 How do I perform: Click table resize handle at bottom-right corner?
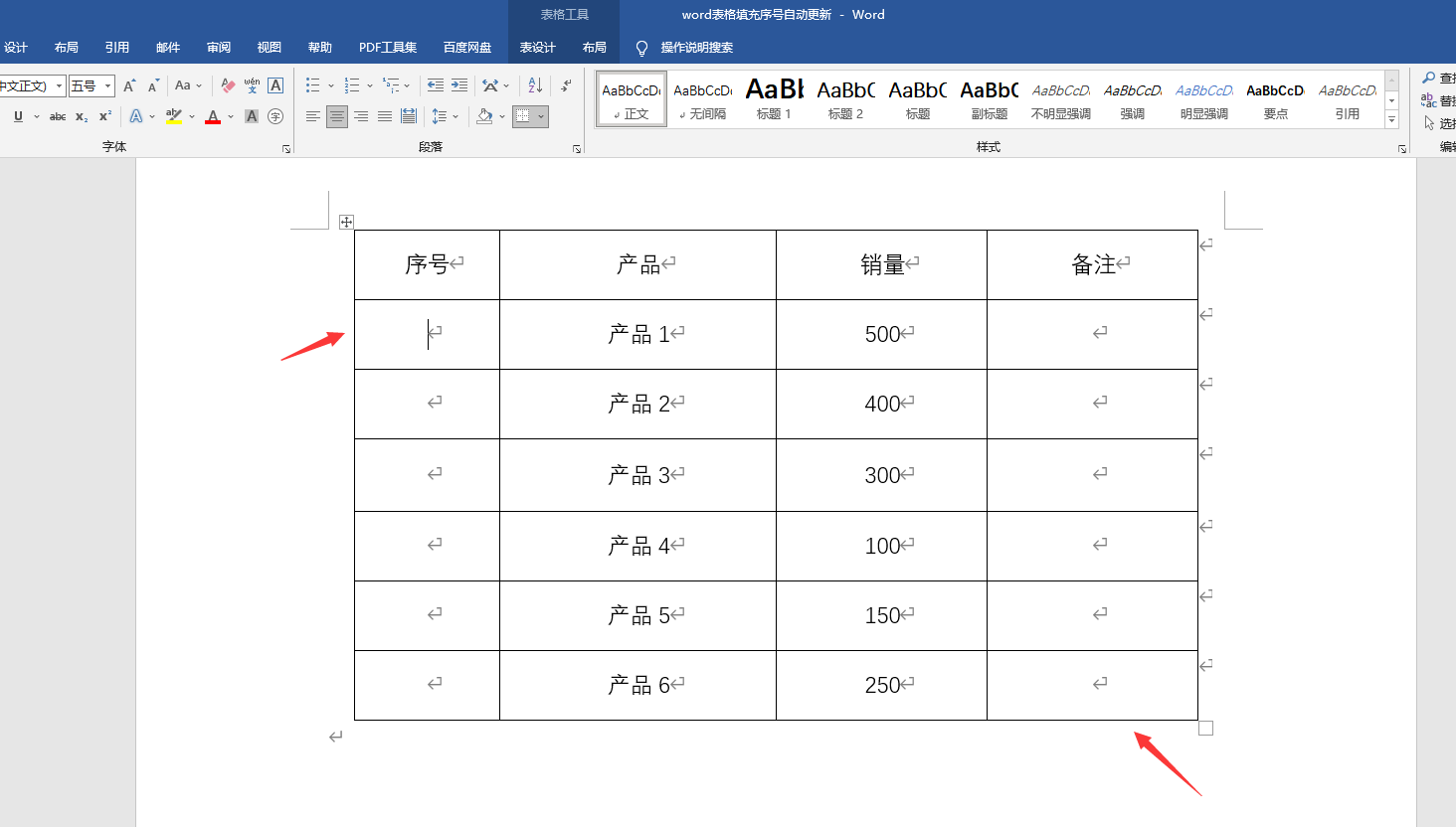coord(1205,729)
